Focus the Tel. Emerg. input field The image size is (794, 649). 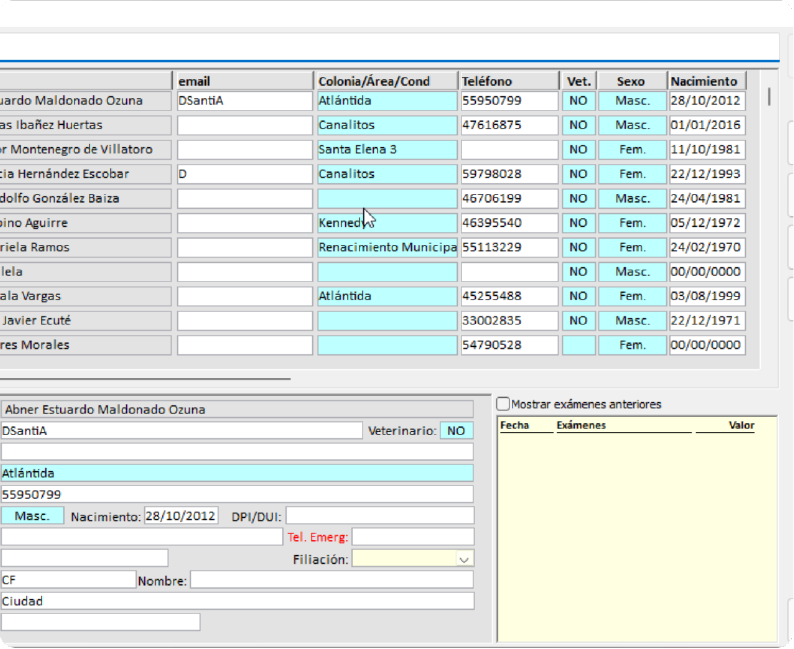[x=412, y=537]
